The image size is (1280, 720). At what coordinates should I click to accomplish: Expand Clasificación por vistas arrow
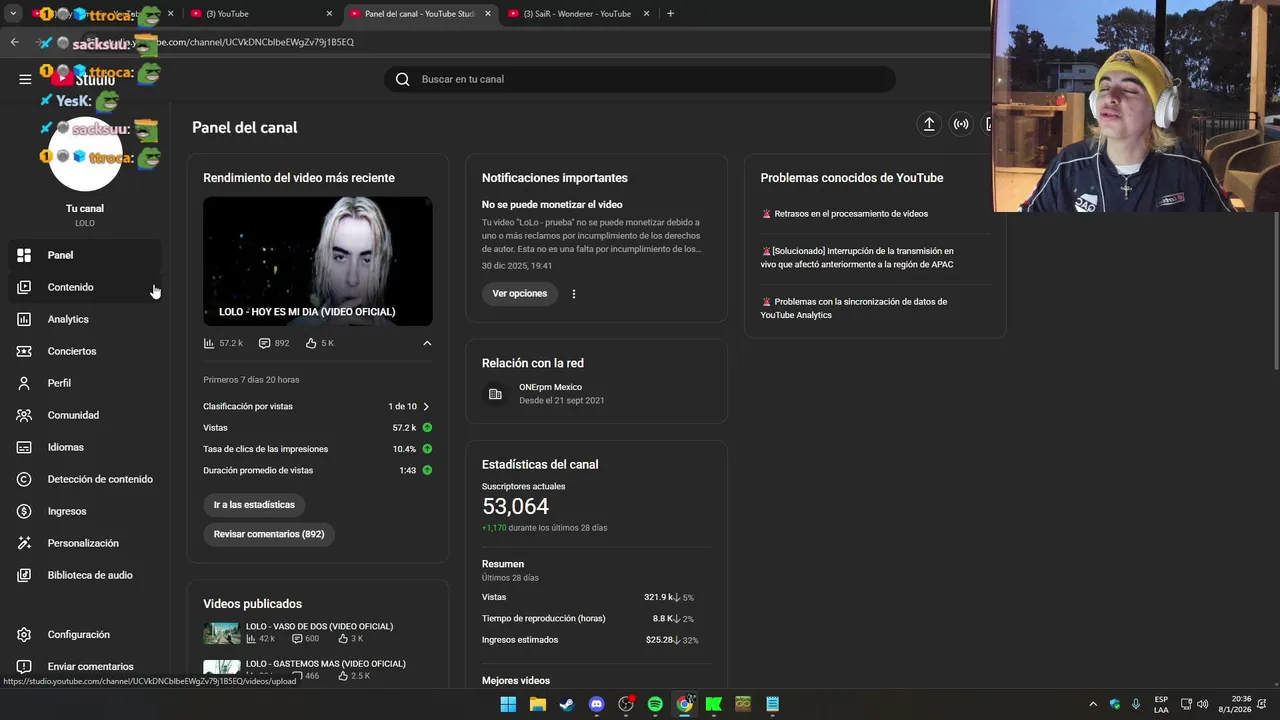tap(426, 407)
